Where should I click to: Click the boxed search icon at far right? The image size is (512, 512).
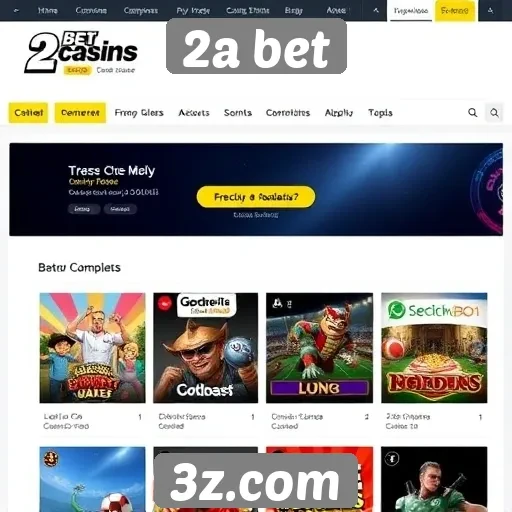494,113
